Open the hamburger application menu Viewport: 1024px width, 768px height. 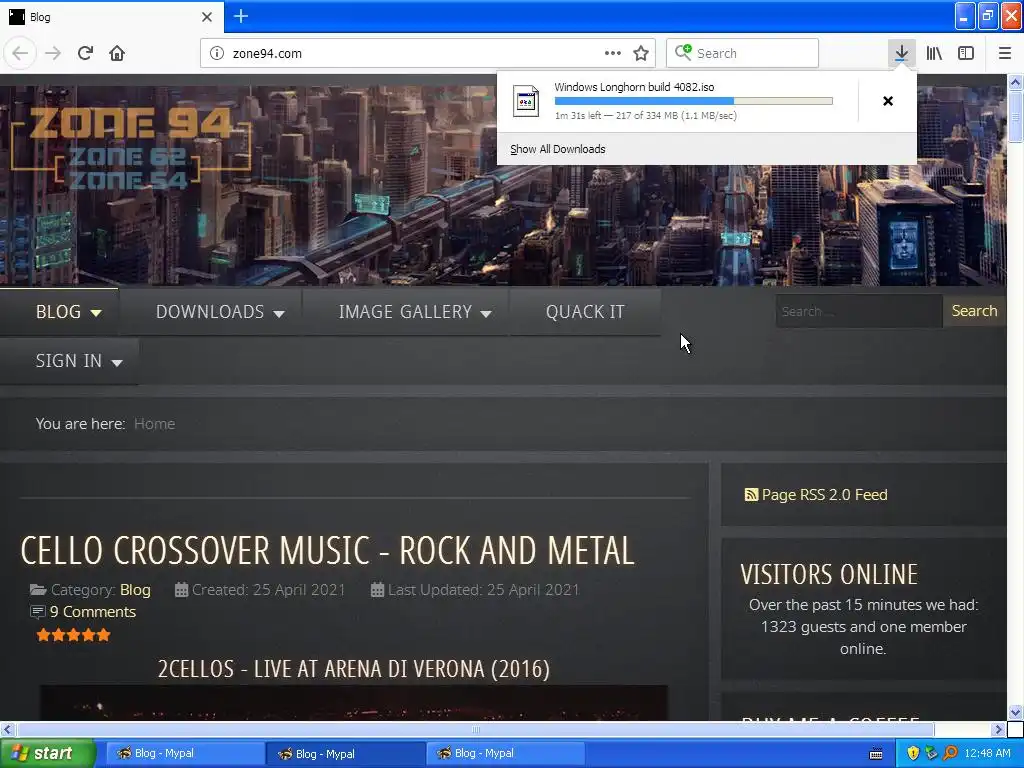[1005, 53]
